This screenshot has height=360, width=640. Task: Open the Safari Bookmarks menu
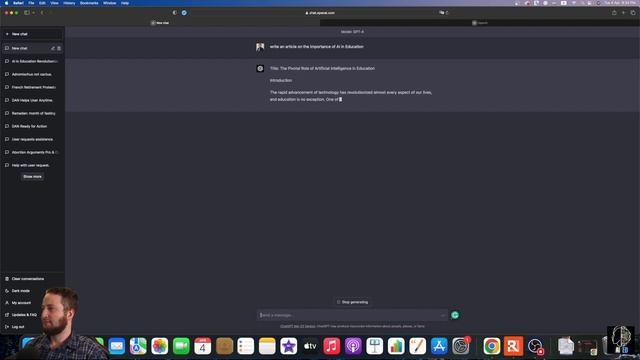pyautogui.click(x=89, y=3)
